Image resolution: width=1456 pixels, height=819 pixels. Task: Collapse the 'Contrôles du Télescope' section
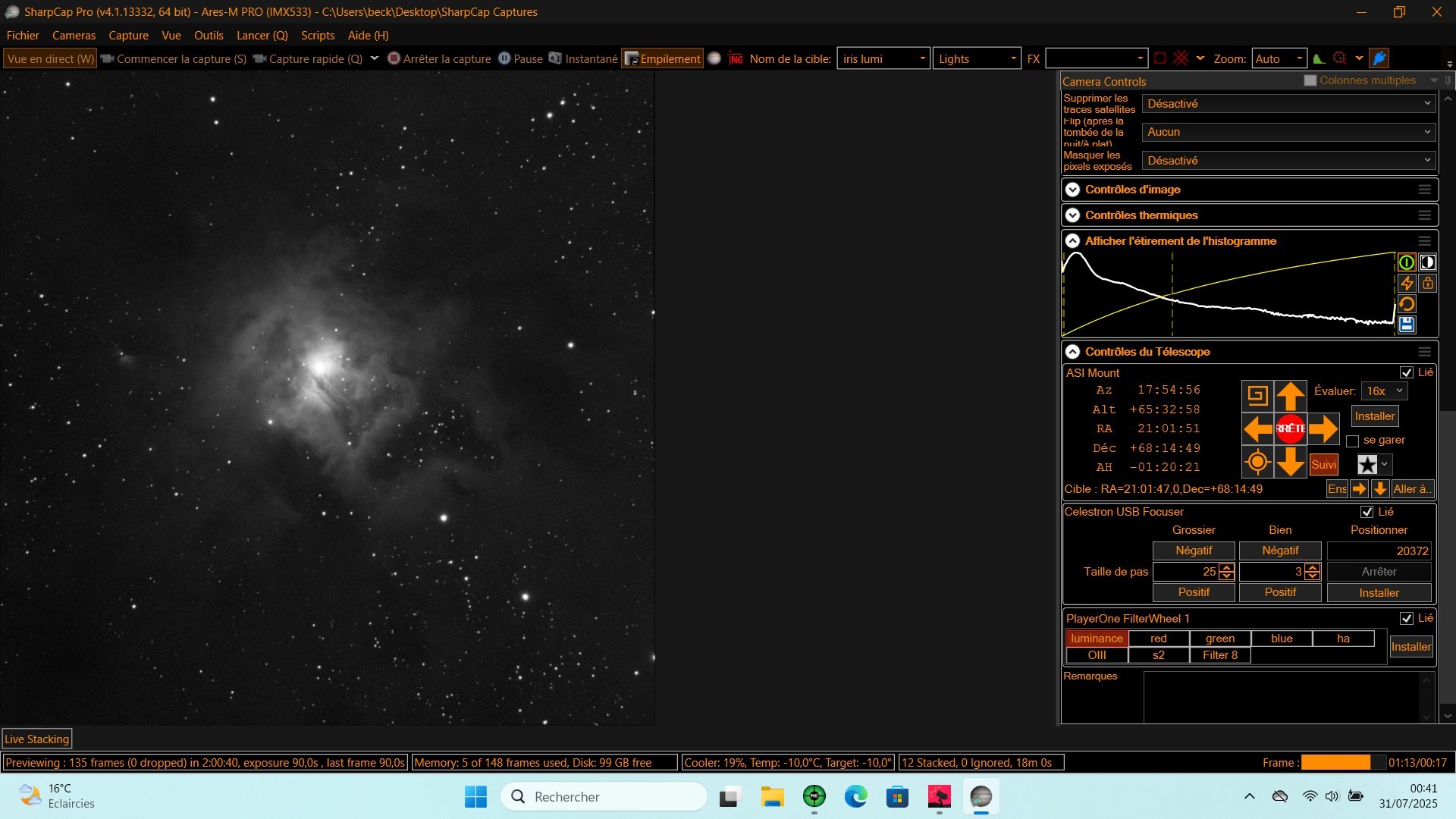(1072, 352)
